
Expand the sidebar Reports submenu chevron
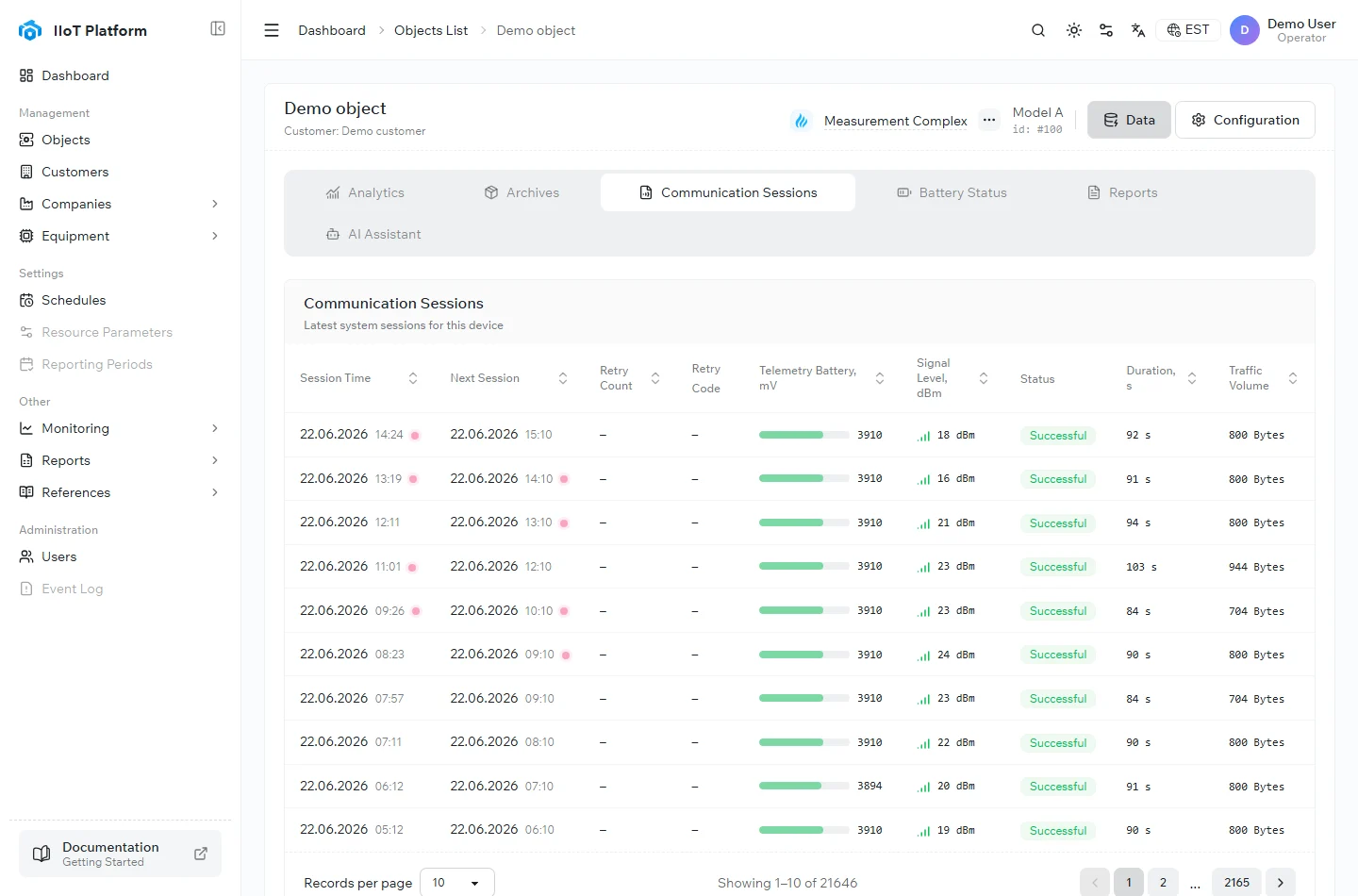pos(215,460)
